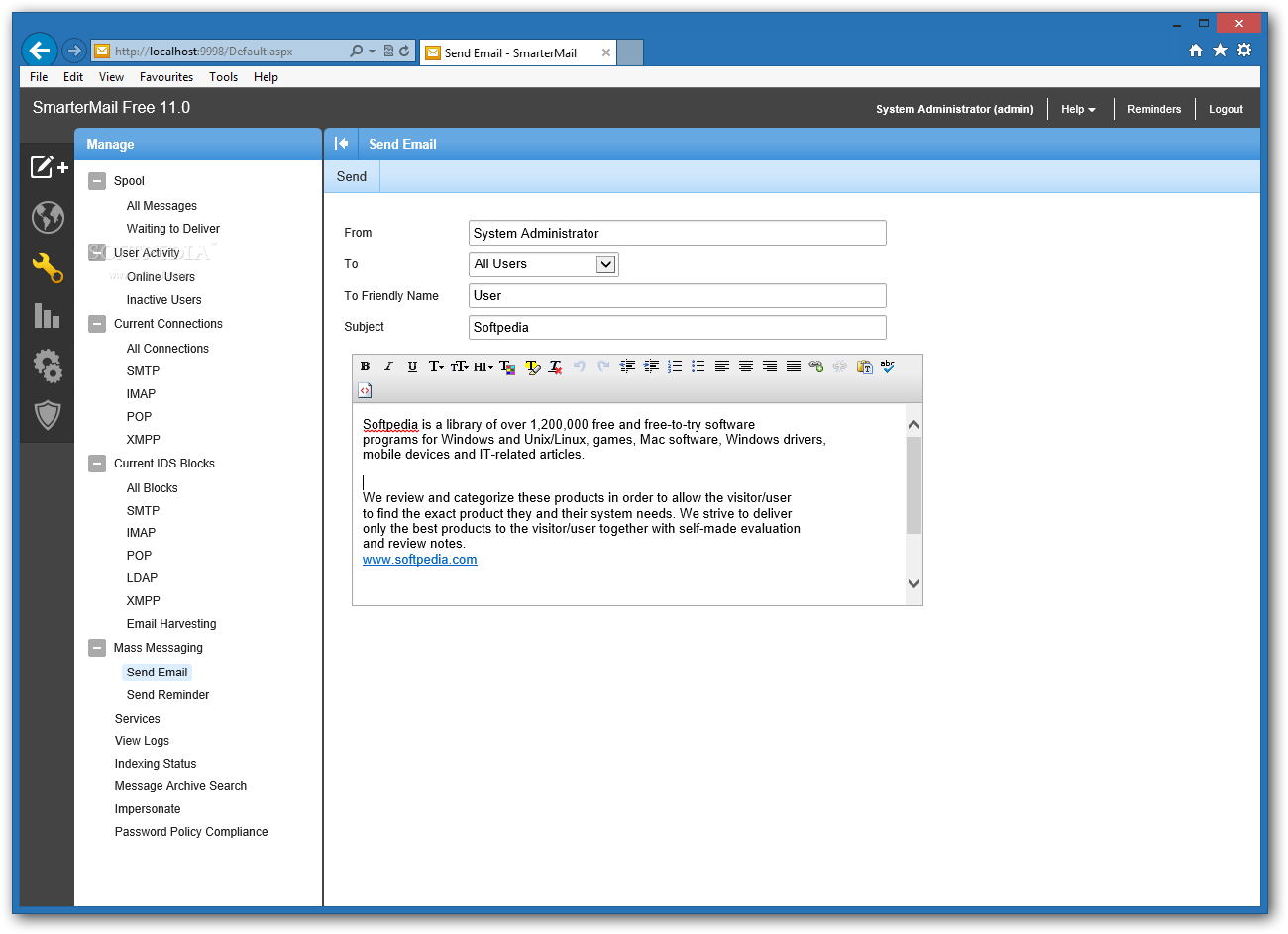
Task: Select Email Harvesting tree item
Action: click(171, 624)
